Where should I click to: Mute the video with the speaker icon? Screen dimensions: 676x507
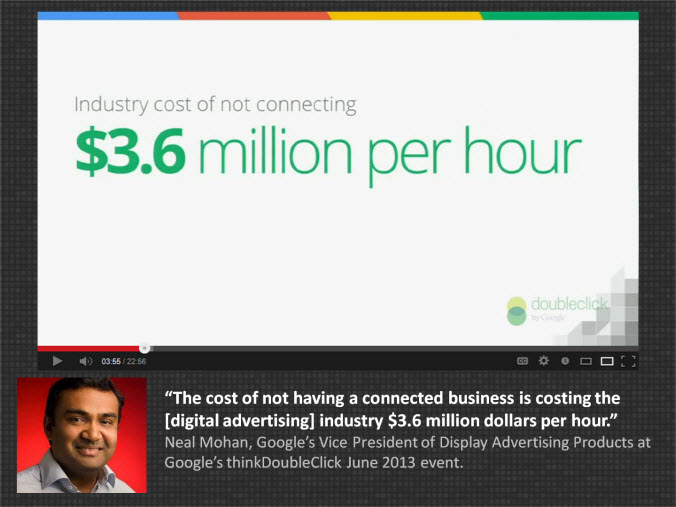85,361
